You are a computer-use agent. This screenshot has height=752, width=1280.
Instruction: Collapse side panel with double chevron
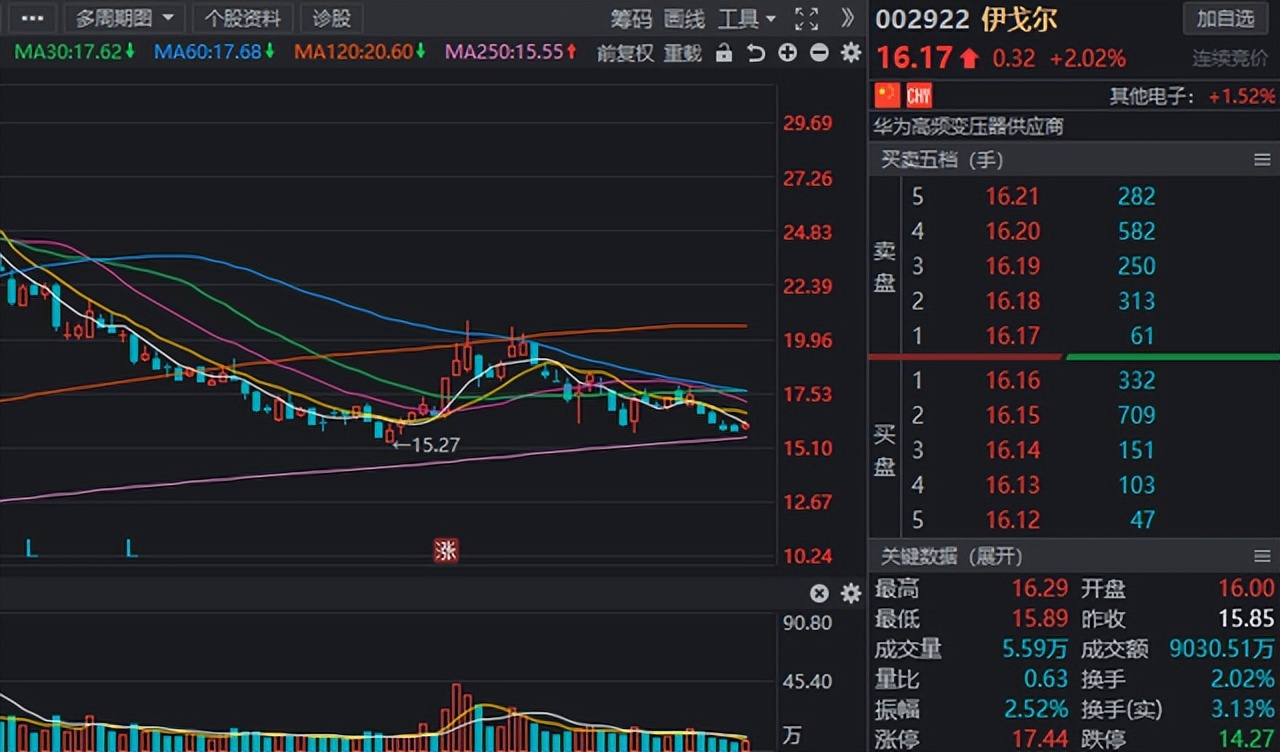(x=847, y=18)
